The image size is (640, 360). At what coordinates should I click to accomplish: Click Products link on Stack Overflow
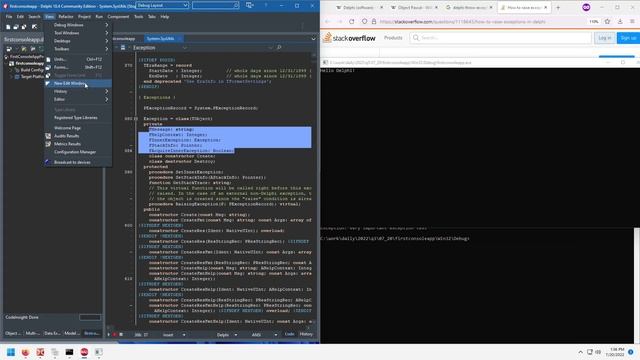tap(393, 38)
